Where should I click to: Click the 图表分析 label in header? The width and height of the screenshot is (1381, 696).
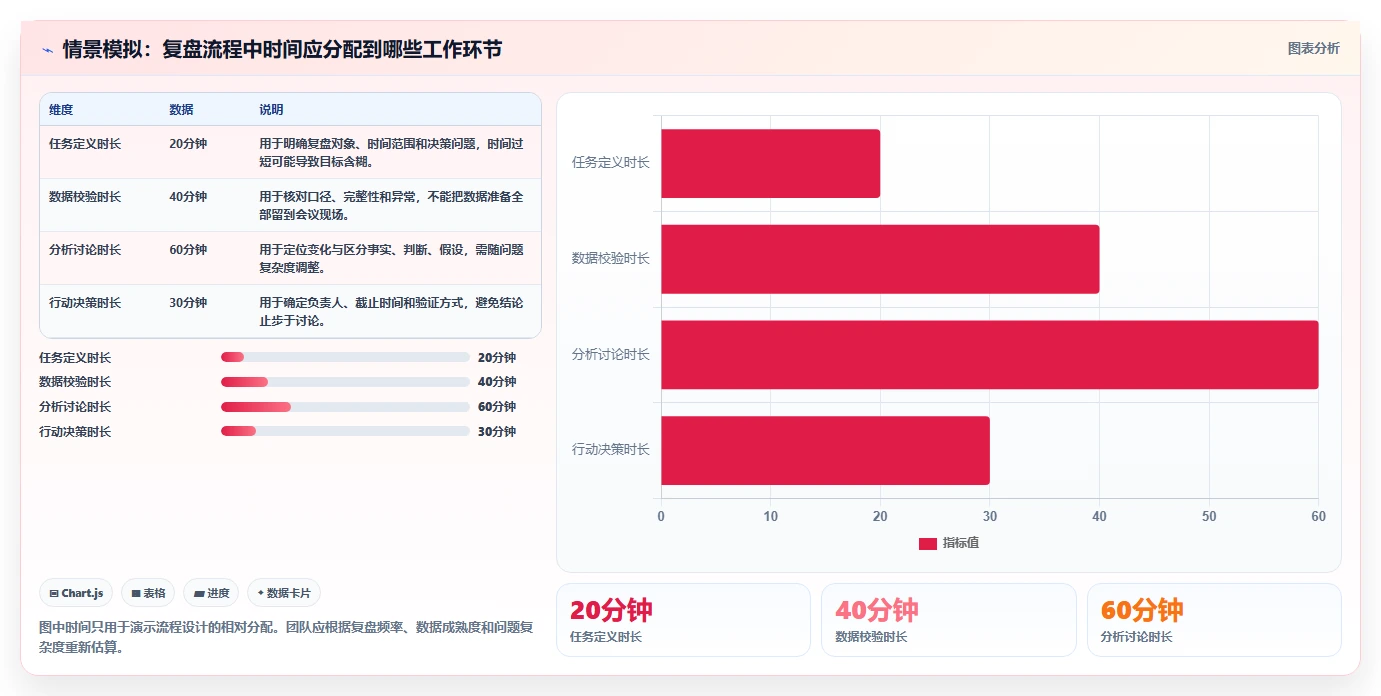click(1313, 49)
